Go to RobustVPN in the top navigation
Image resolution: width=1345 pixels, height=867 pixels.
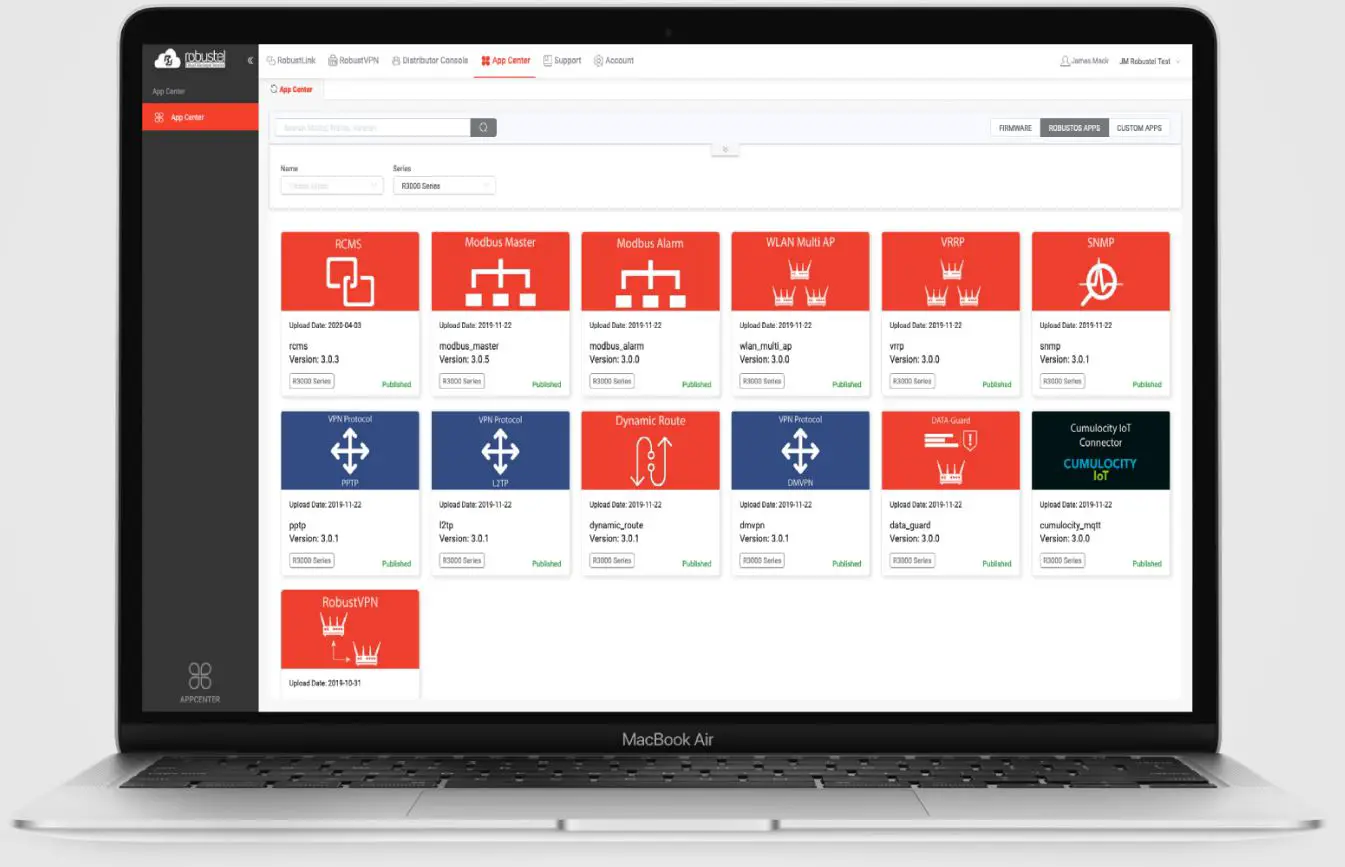(x=353, y=60)
